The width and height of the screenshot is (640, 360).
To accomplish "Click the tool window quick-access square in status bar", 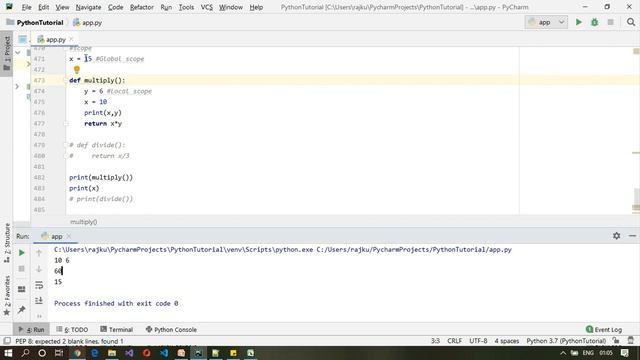I will coord(7,341).
